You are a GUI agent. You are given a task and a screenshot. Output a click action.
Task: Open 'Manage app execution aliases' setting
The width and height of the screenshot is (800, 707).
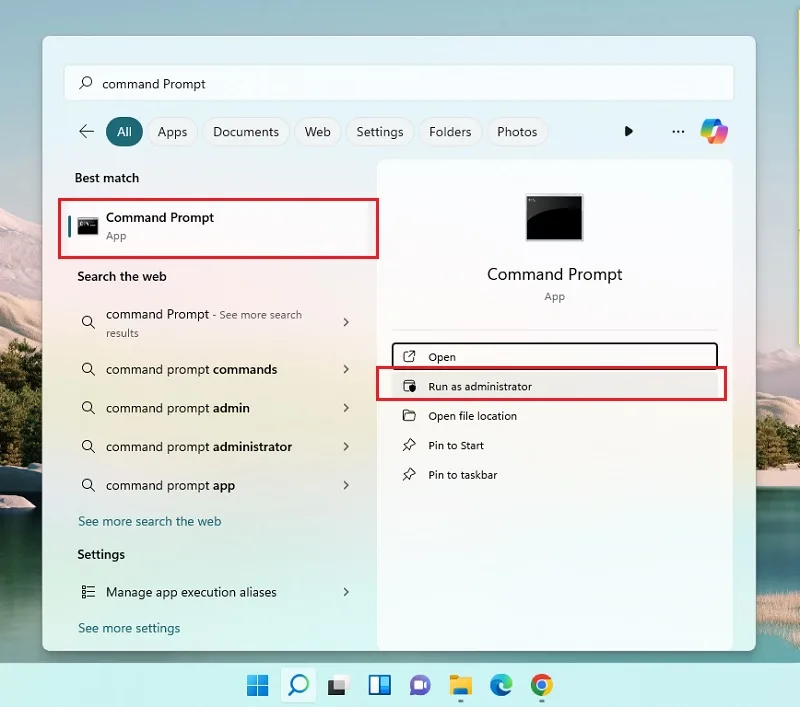(x=217, y=592)
